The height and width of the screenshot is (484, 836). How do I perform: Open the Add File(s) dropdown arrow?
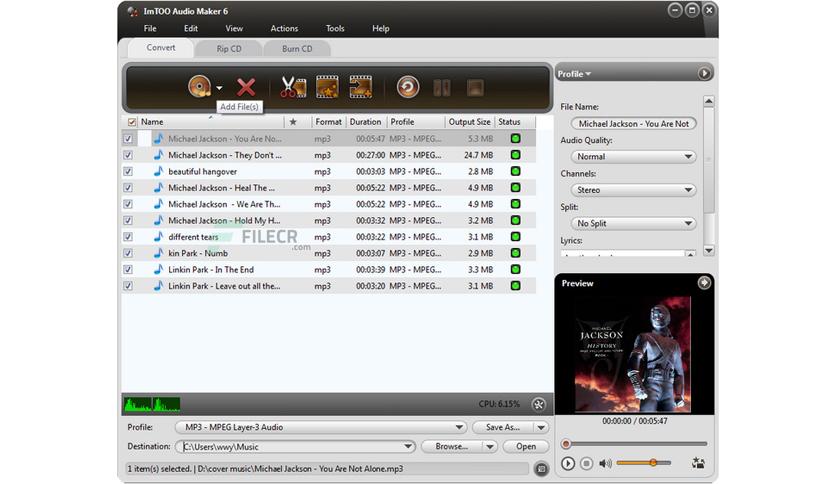pos(220,88)
